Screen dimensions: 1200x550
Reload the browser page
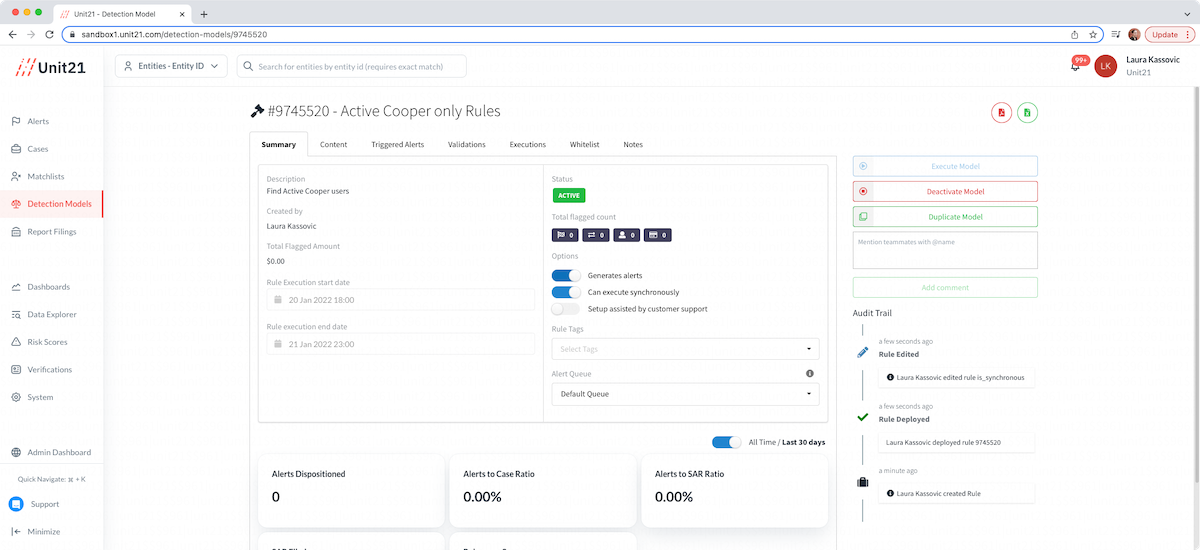click(50, 34)
